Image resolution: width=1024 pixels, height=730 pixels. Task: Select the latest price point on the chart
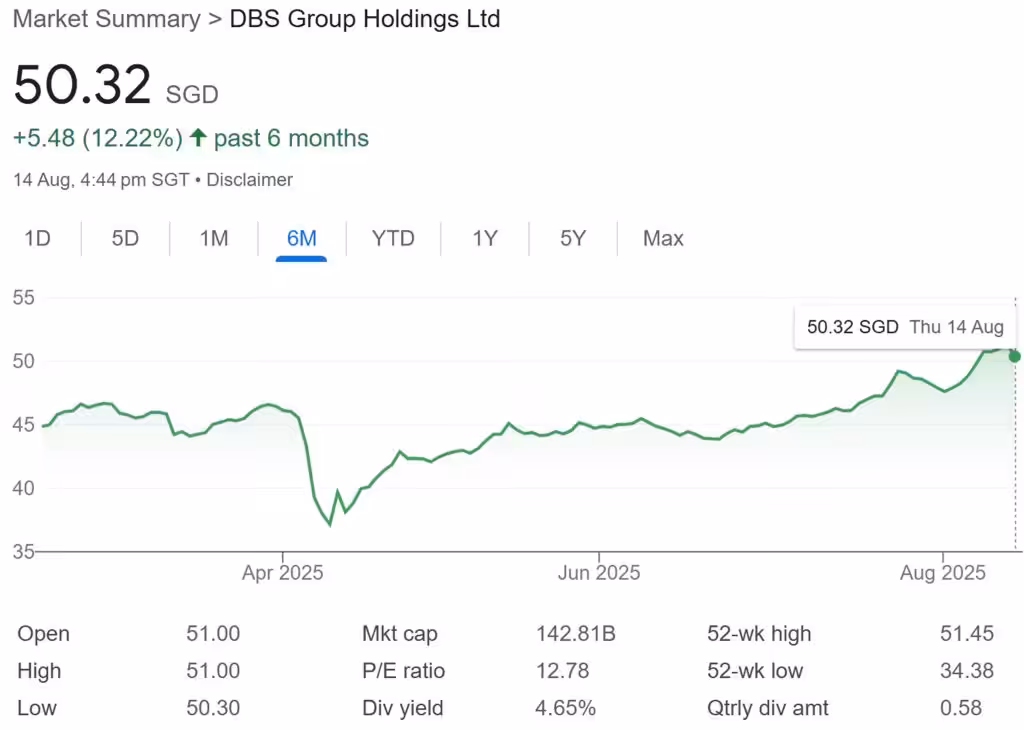click(1013, 356)
